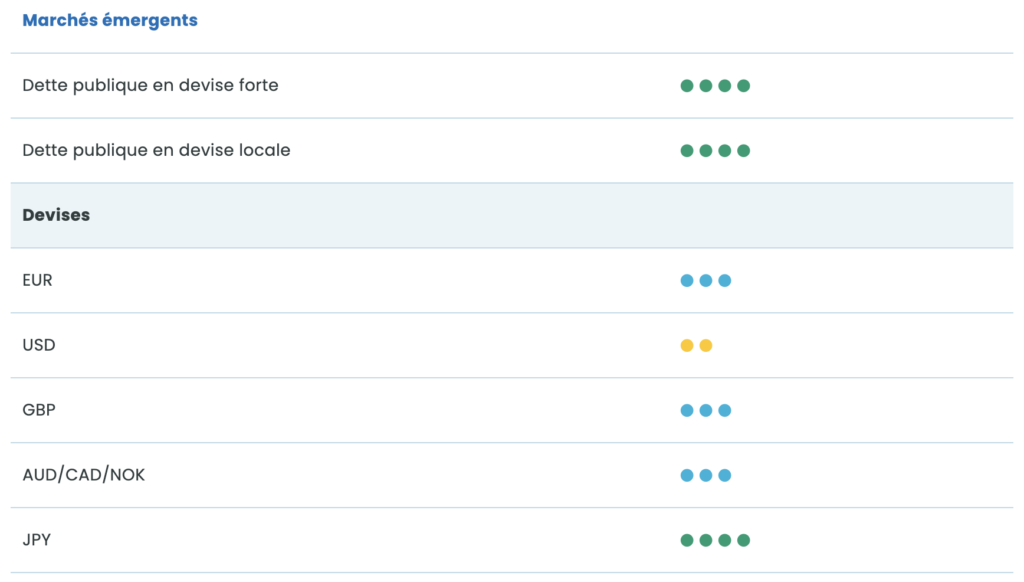This screenshot has width=1024, height=582.
Task: Select the AUD/CAD/NOK currency label
Action: 84,475
